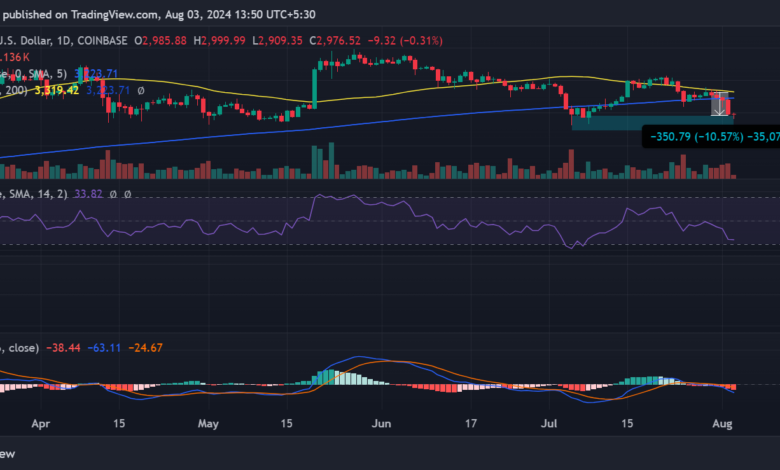Click the closing price C2,976.52 in legend
Viewport: 780px width, 470px height.
(344, 40)
